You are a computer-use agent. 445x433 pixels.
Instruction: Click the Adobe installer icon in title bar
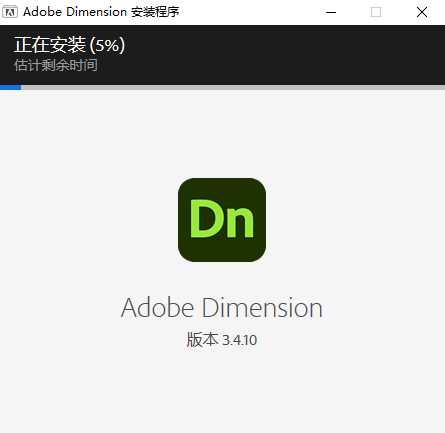click(x=10, y=12)
